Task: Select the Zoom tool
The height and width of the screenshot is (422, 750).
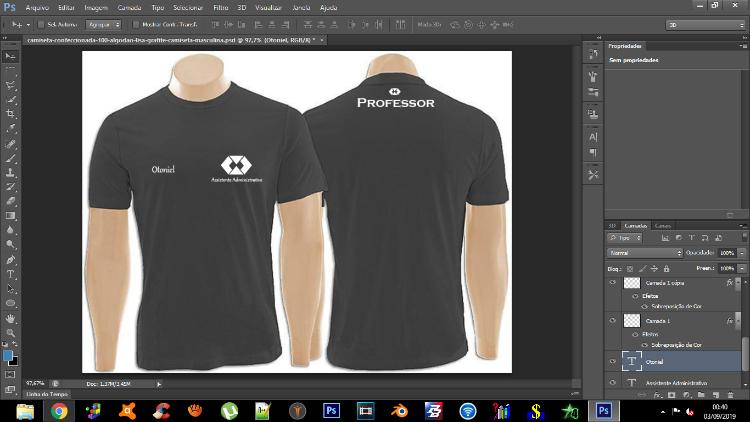Action: click(x=11, y=333)
